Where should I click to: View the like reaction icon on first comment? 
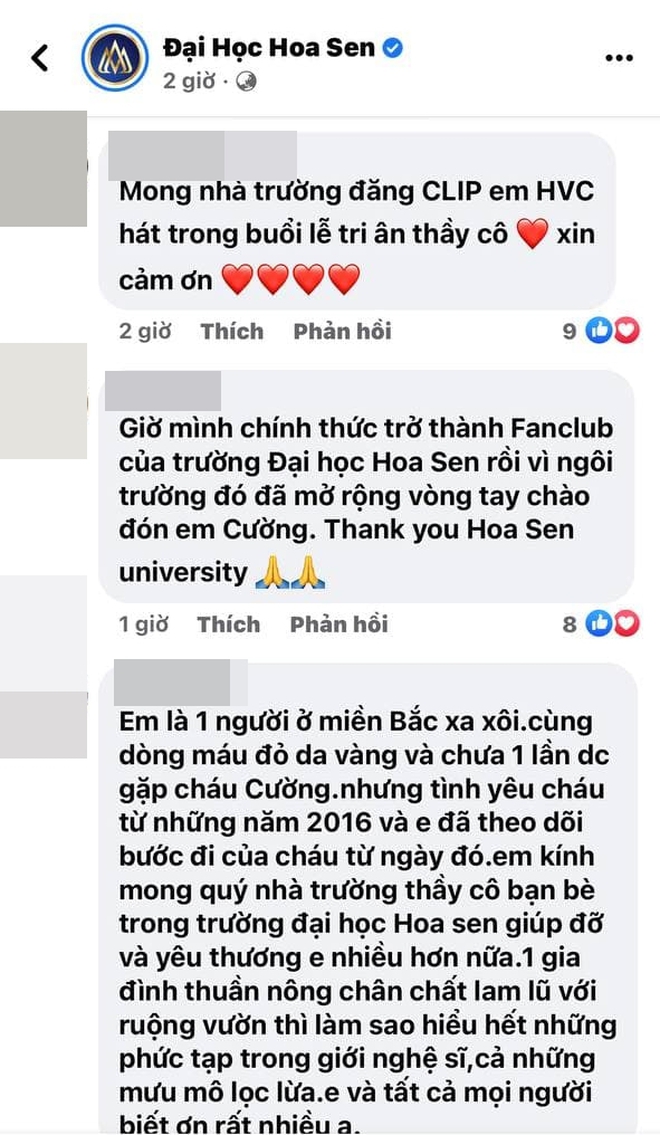pos(598,330)
